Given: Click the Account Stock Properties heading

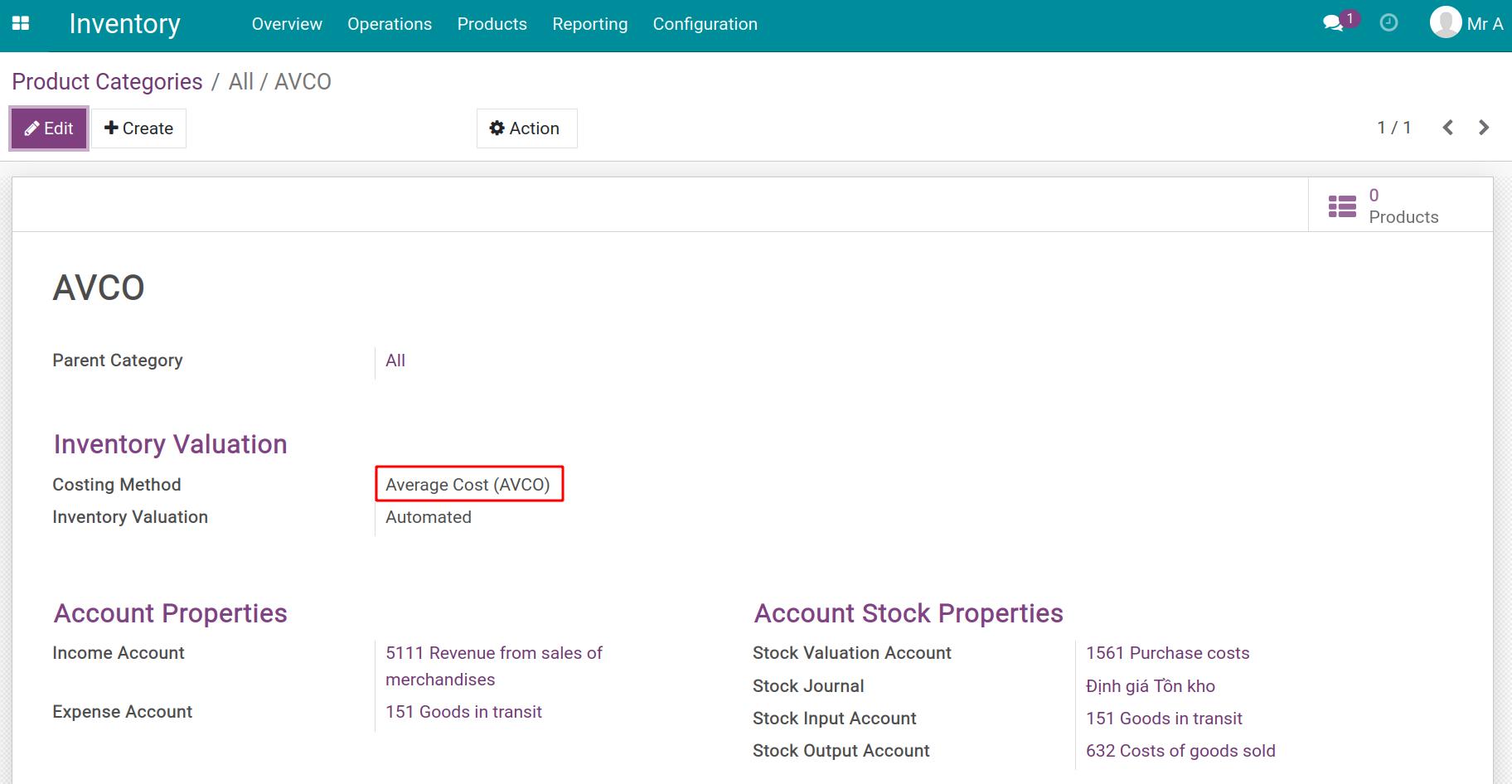Looking at the screenshot, I should click(x=909, y=613).
